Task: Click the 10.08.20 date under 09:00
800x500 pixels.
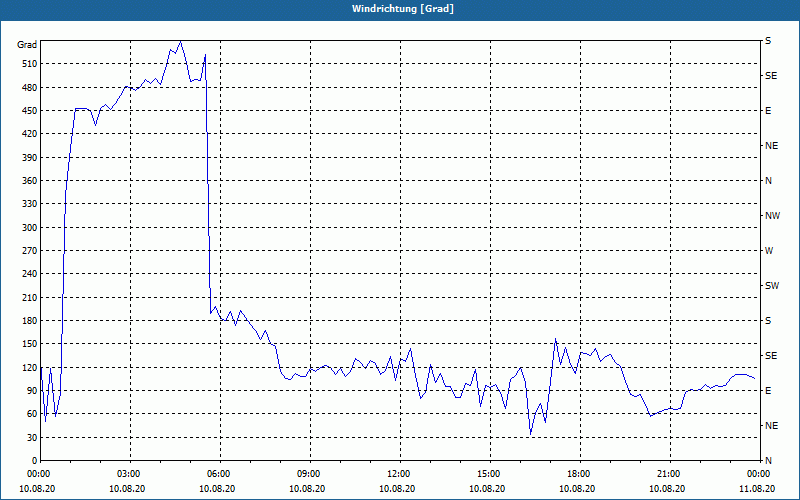Action: [x=307, y=489]
